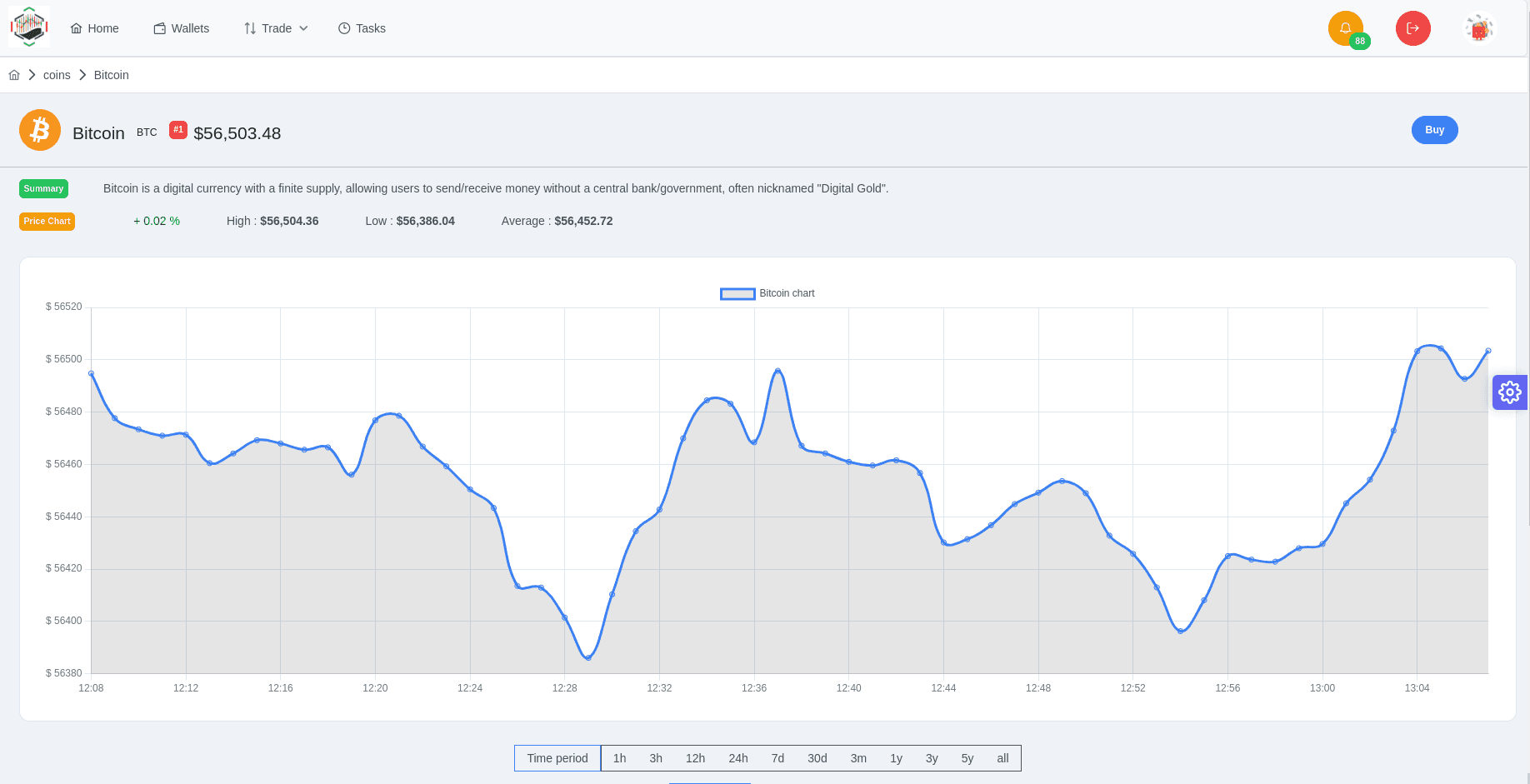Image resolution: width=1530 pixels, height=784 pixels.
Task: Expand the Trade dropdown menu
Action: 276,28
